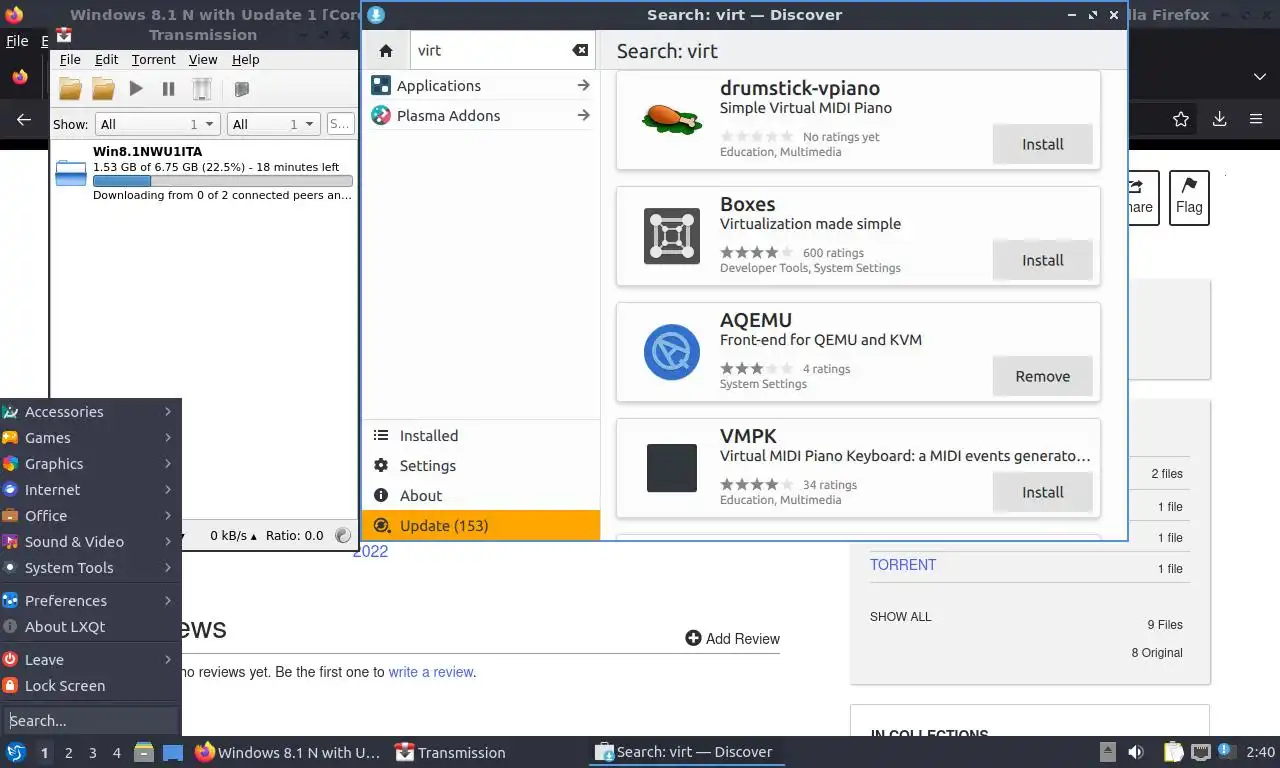Open Transmission Edit menu
The image size is (1280, 768).
[106, 60]
